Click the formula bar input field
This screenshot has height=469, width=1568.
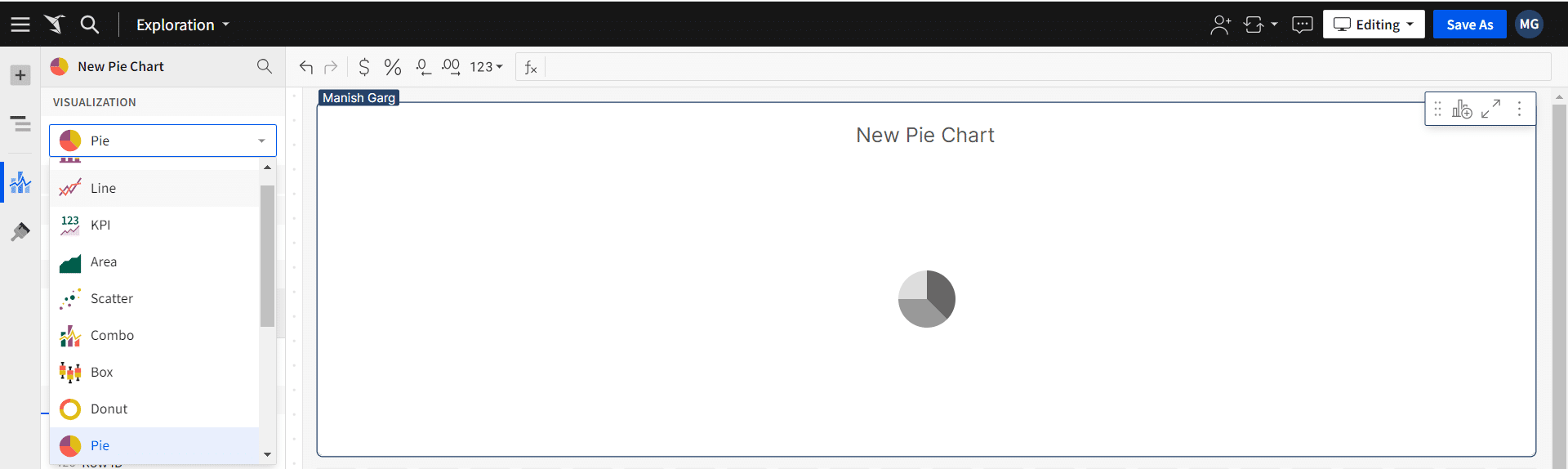1045,67
